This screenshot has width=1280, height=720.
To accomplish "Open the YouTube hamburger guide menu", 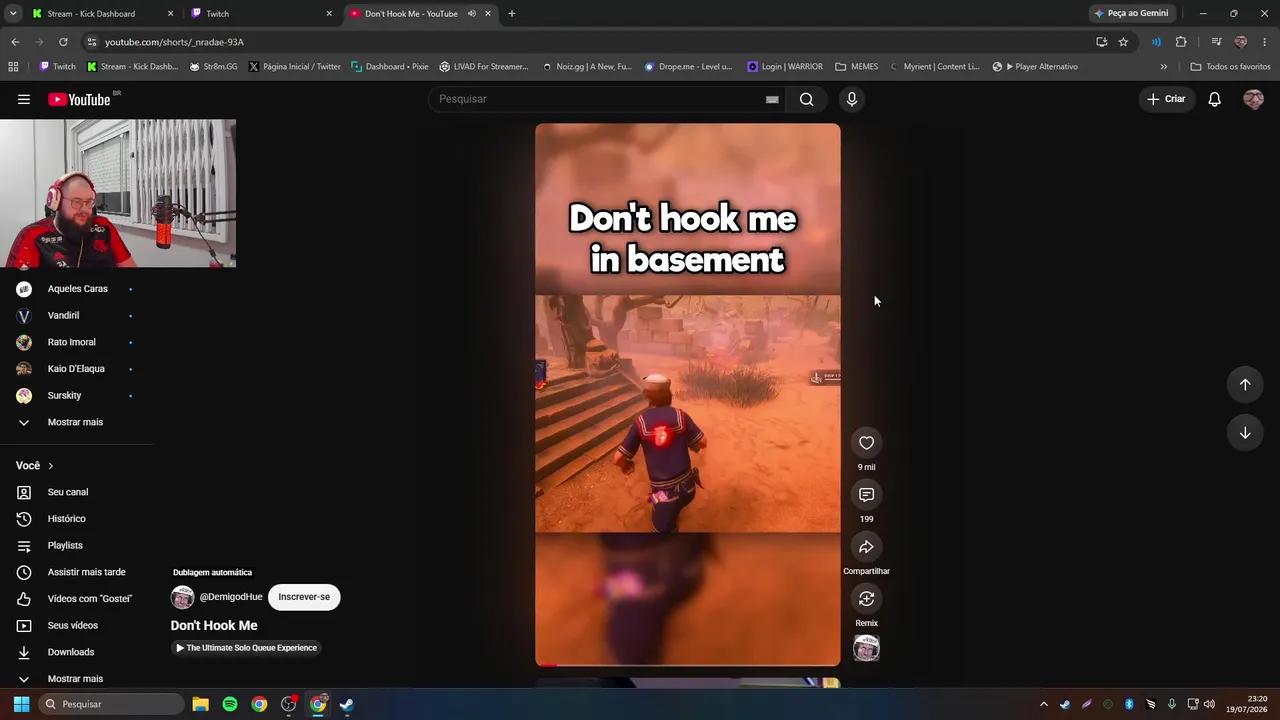I will point(24,99).
